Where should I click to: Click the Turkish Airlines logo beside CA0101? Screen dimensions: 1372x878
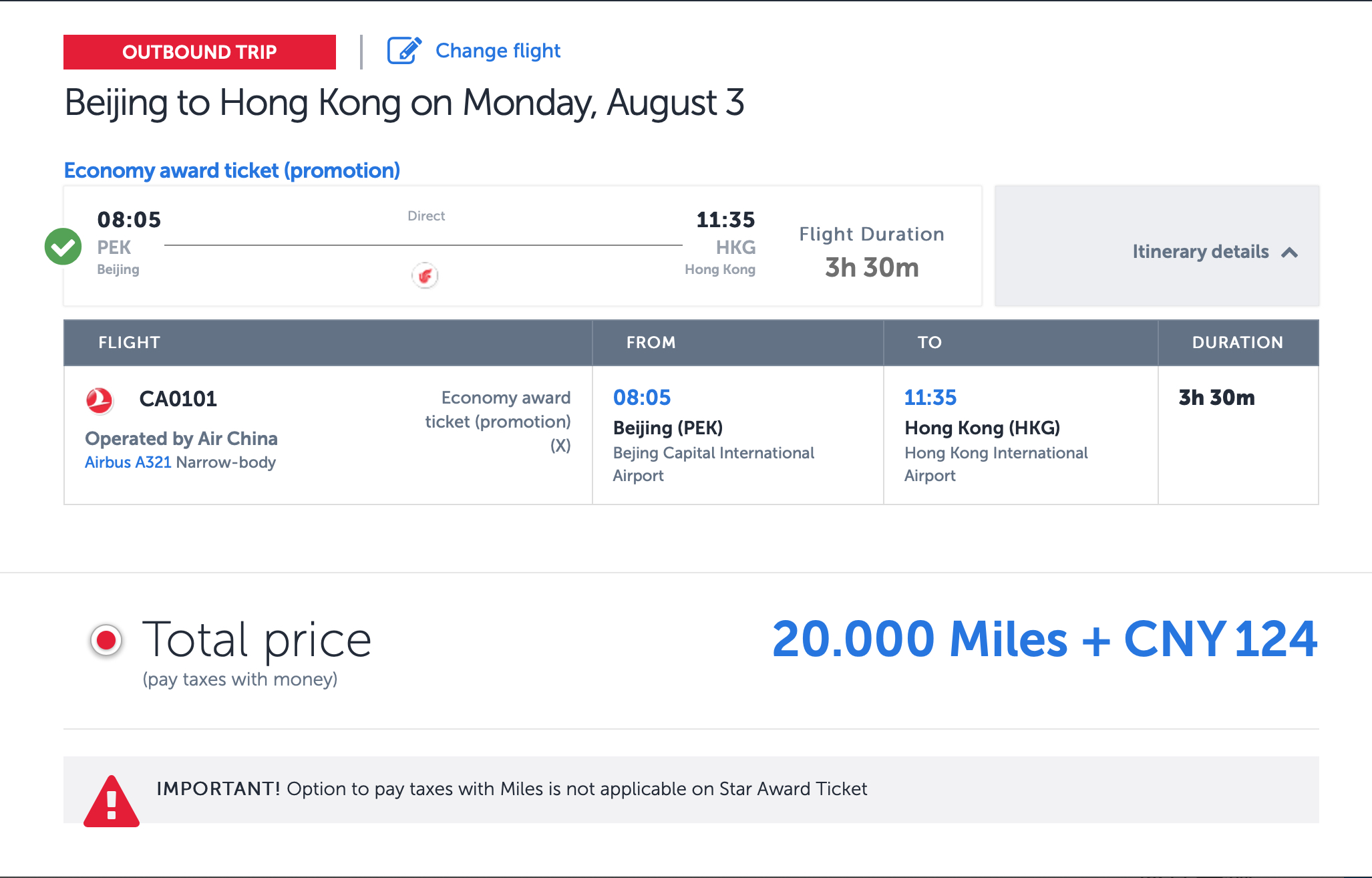click(100, 400)
